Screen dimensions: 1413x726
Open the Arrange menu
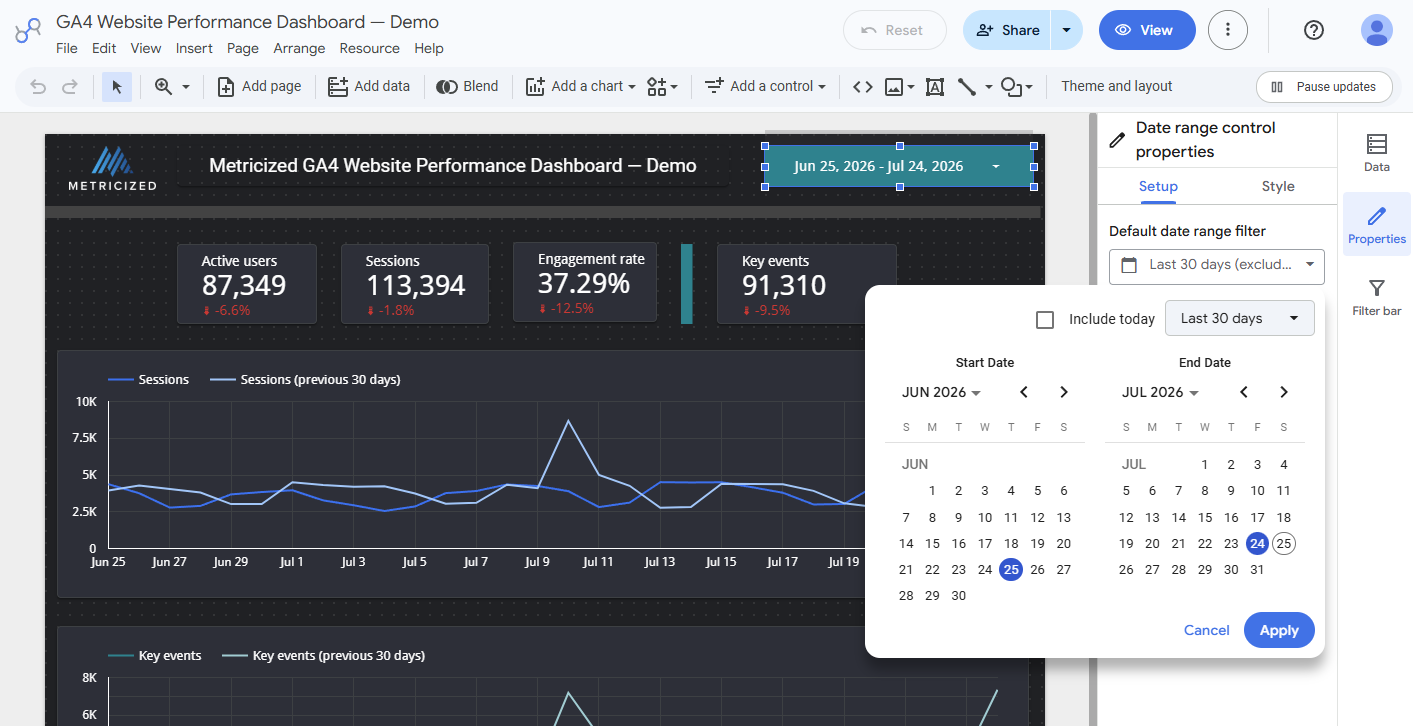(299, 48)
